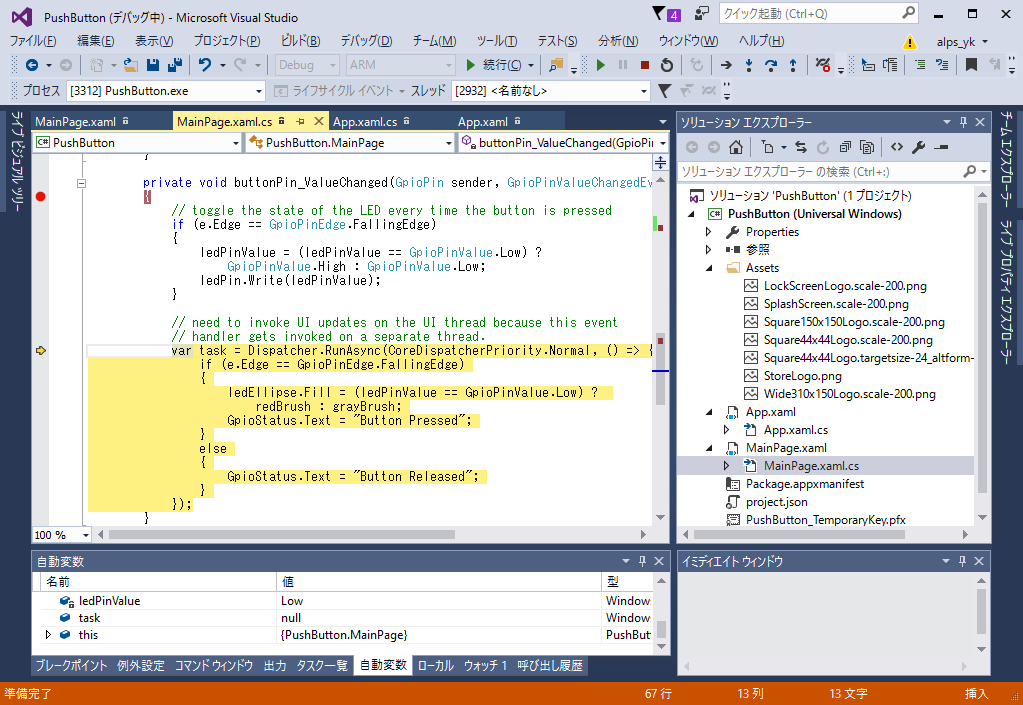Toggle auto-hide pin on 自動変数 panel
Image resolution: width=1023 pixels, height=705 pixels.
click(642, 561)
